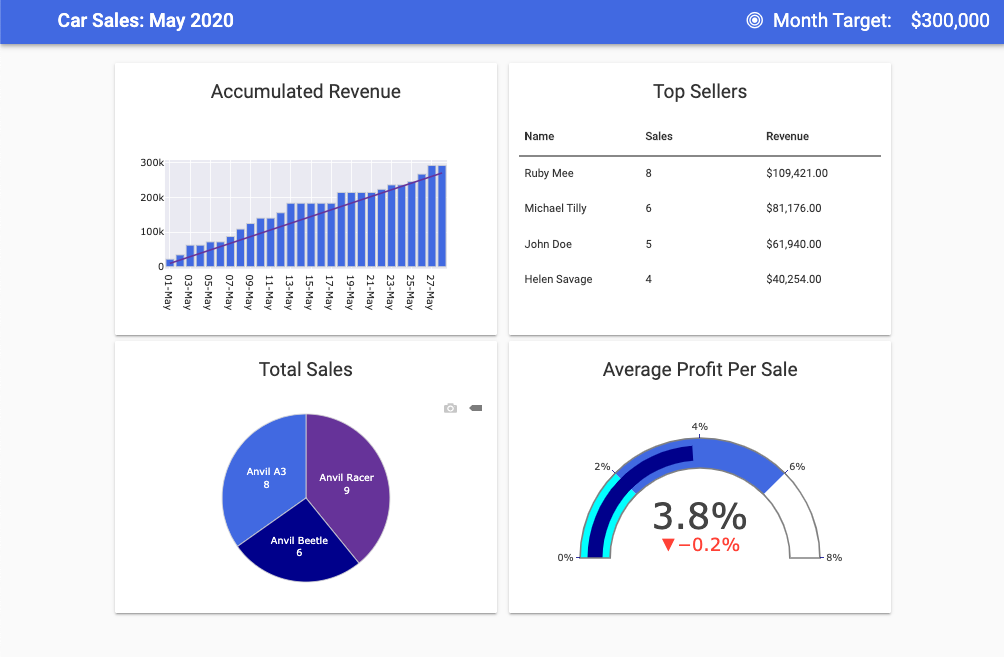
Task: Click the camera download plot icon
Action: tap(450, 408)
